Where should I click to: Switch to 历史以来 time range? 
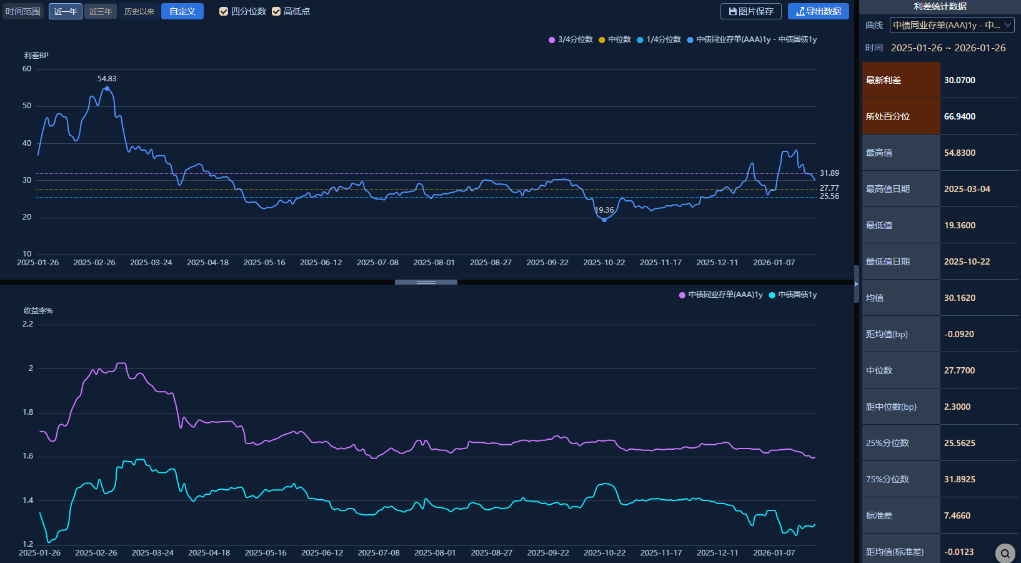(139, 11)
